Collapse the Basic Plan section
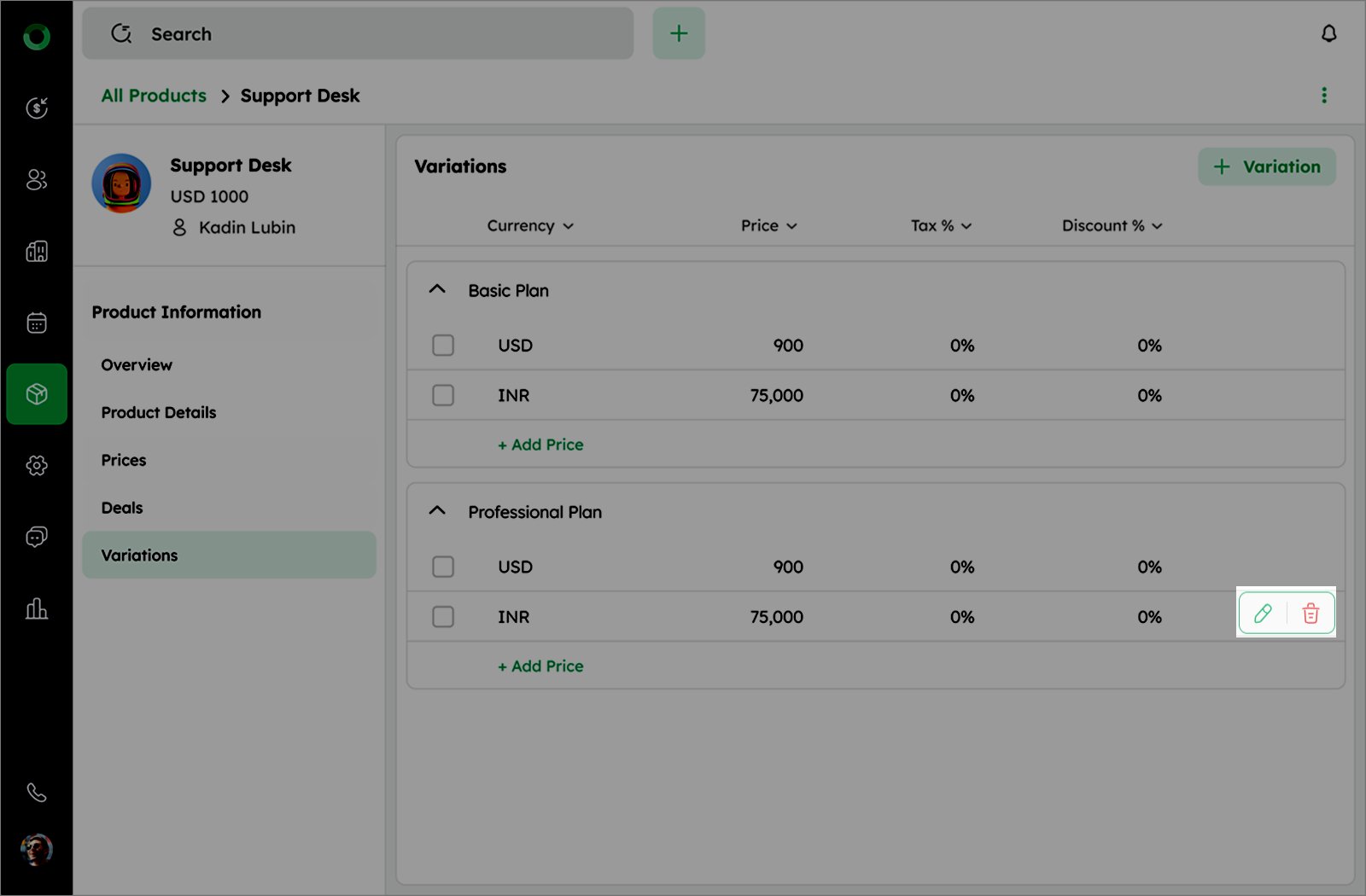 [x=437, y=289]
